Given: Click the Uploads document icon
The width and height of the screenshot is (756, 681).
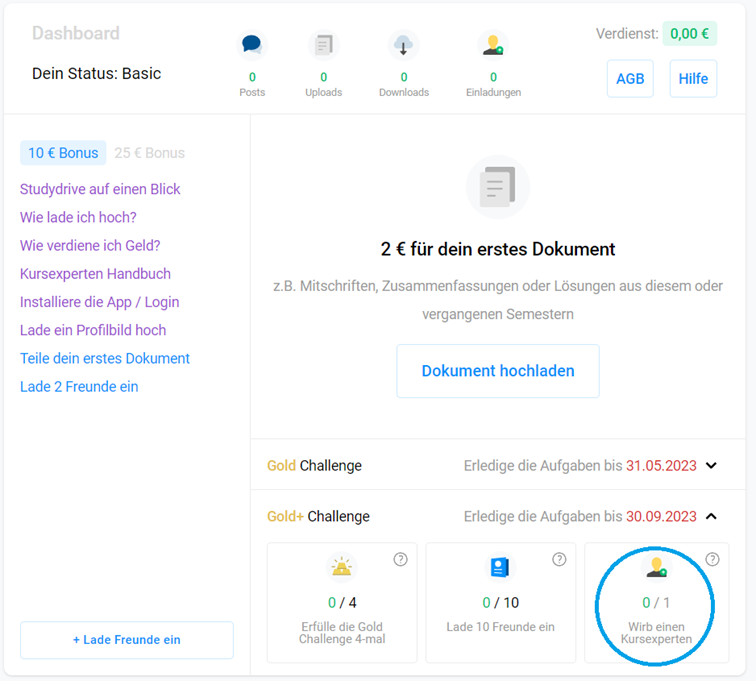Looking at the screenshot, I should [323, 45].
